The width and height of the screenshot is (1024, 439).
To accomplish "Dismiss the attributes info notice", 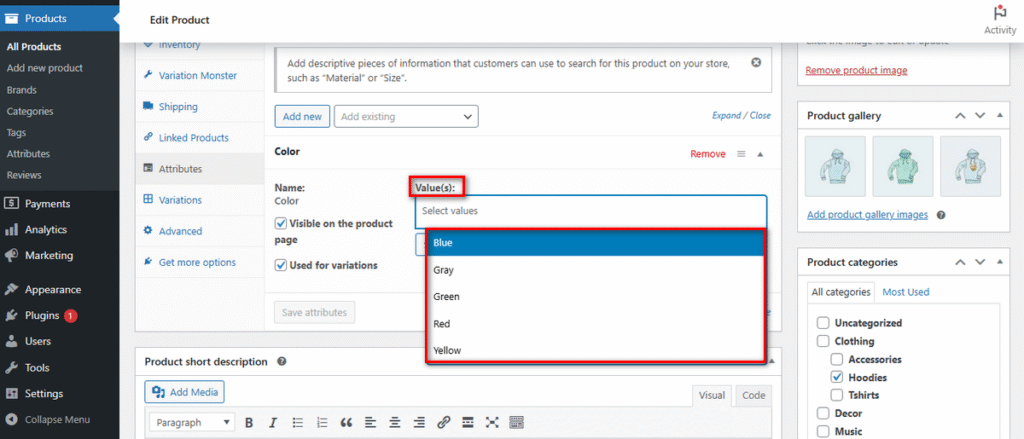I will pos(756,63).
